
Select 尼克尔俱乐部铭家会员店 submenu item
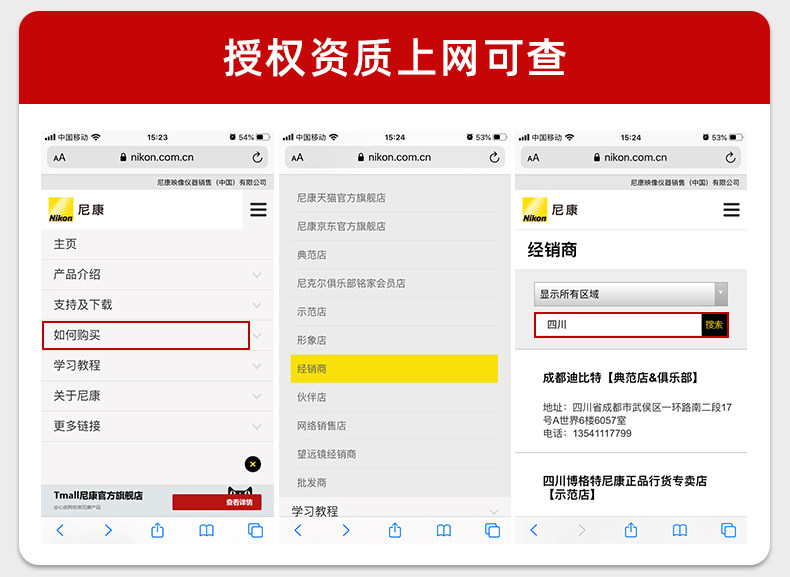394,283
